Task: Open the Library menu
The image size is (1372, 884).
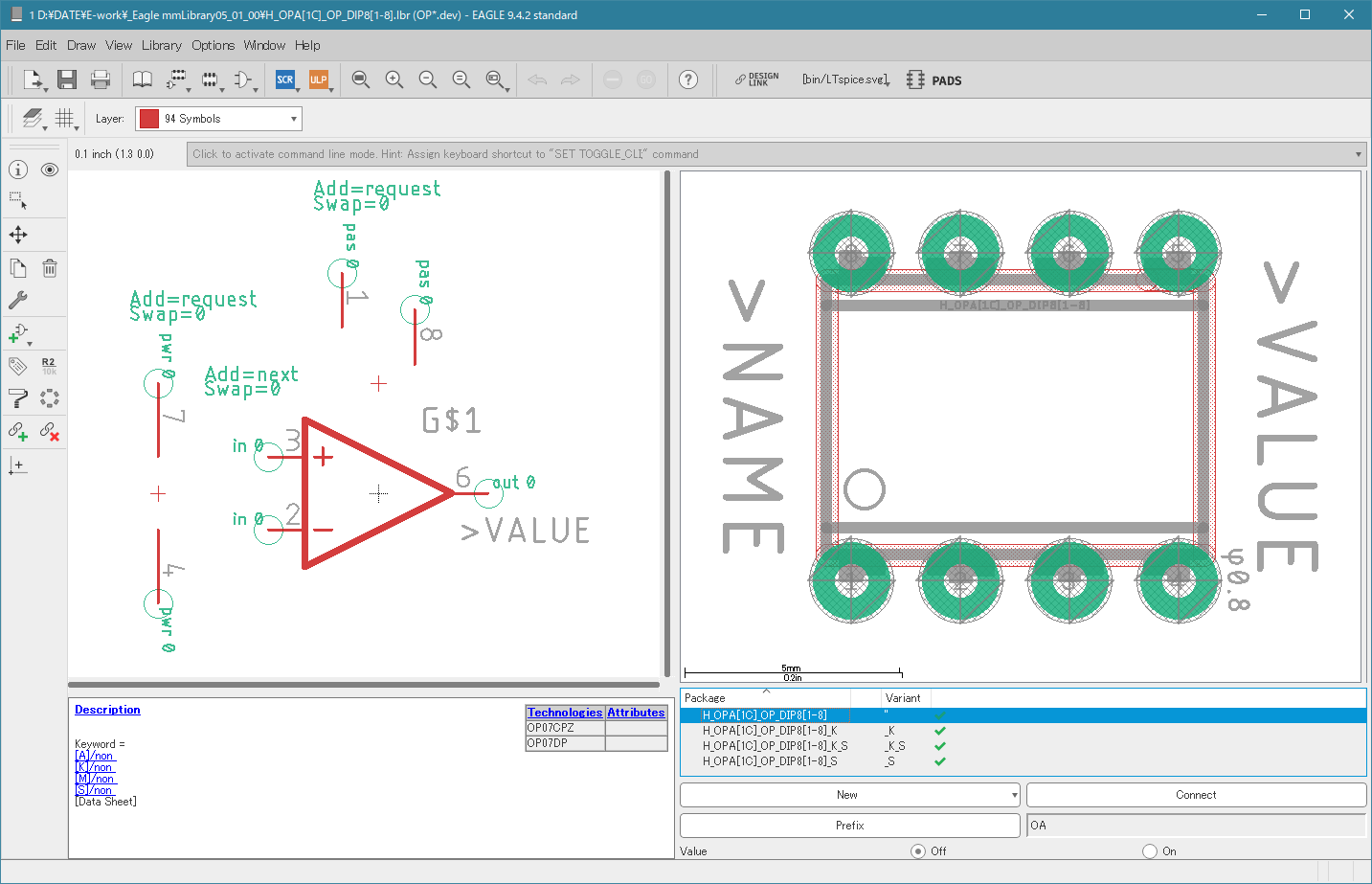Action: [161, 45]
